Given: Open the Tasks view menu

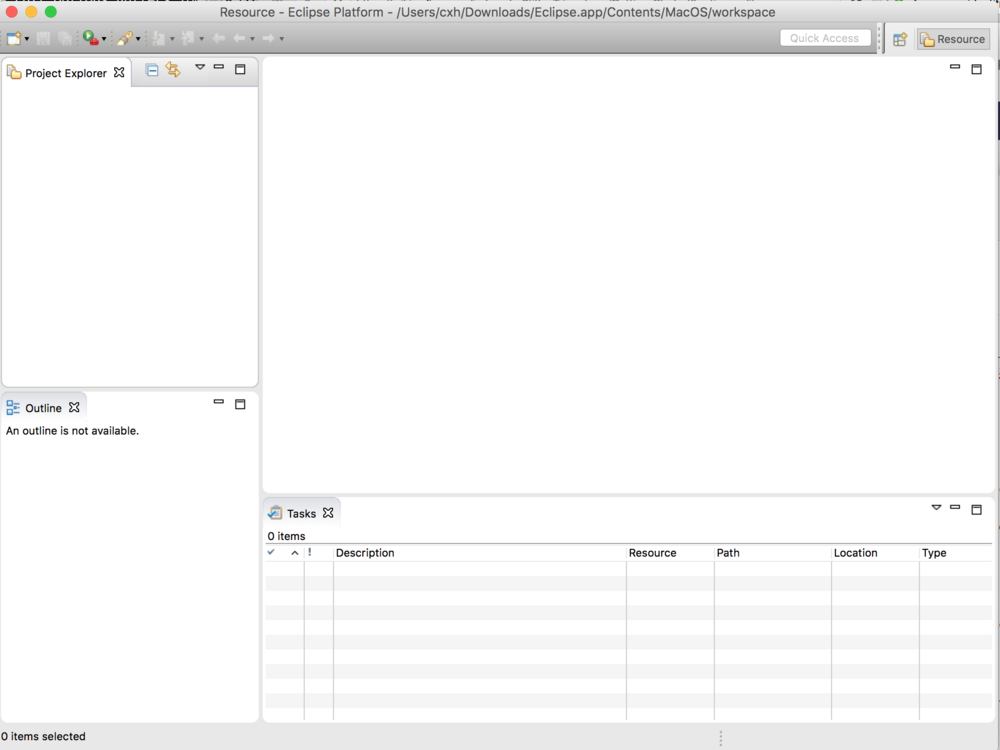Looking at the screenshot, I should pos(936,508).
